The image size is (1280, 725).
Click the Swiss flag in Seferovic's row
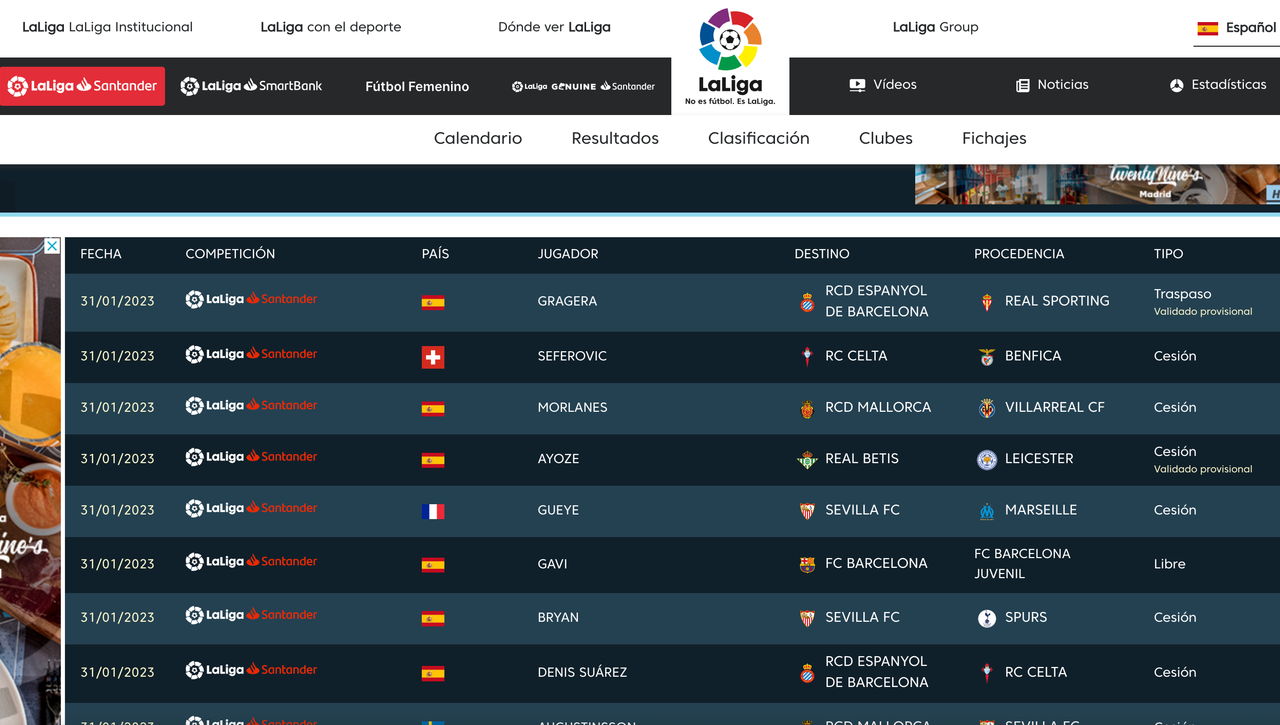point(433,355)
